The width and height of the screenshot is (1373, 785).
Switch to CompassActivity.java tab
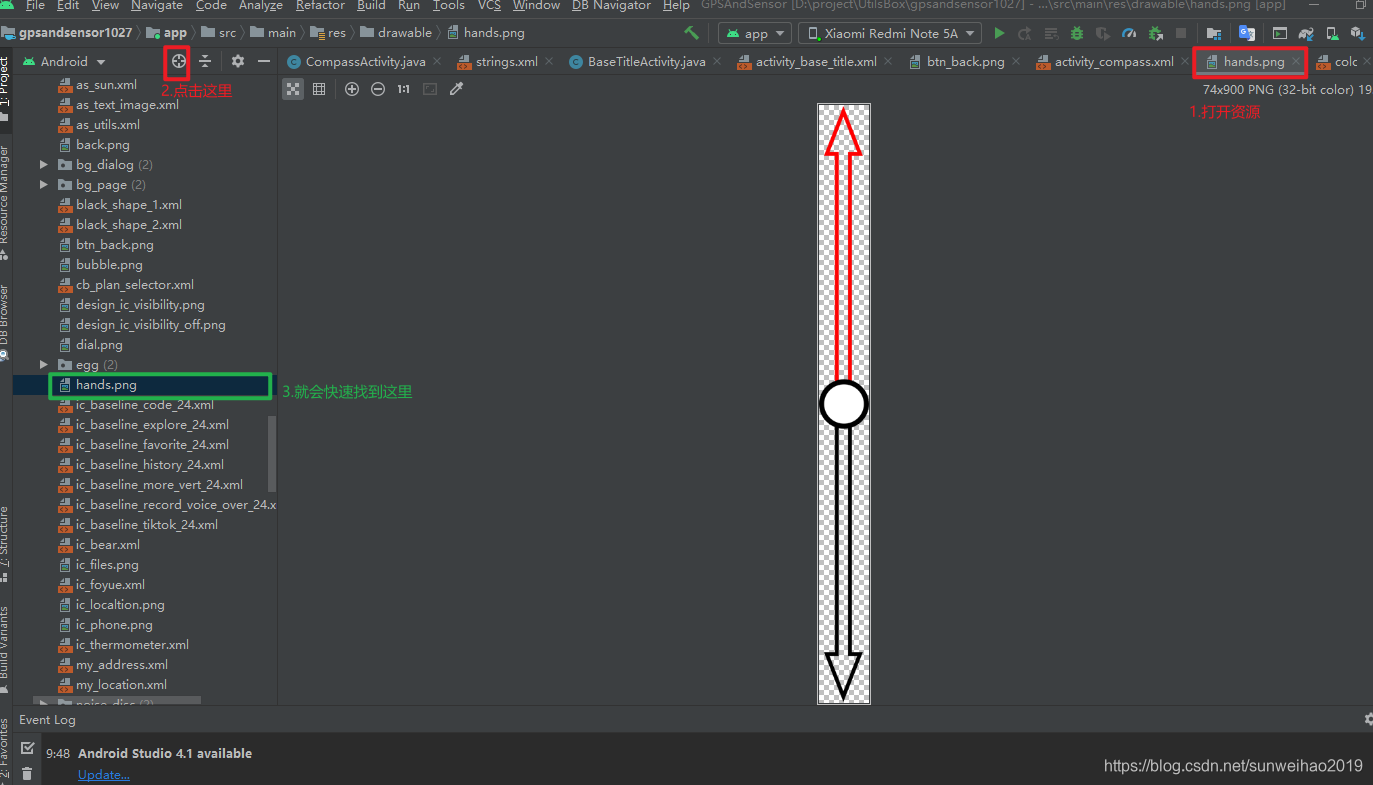pos(365,62)
